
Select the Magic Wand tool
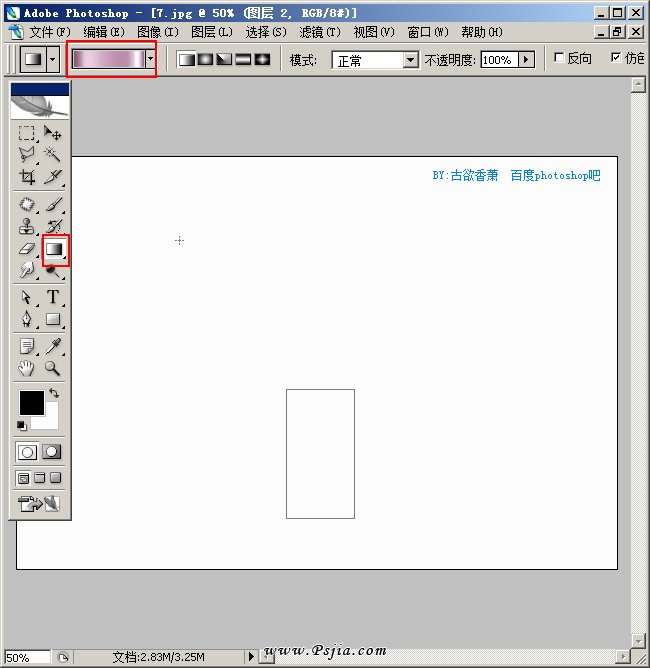pyautogui.click(x=53, y=154)
